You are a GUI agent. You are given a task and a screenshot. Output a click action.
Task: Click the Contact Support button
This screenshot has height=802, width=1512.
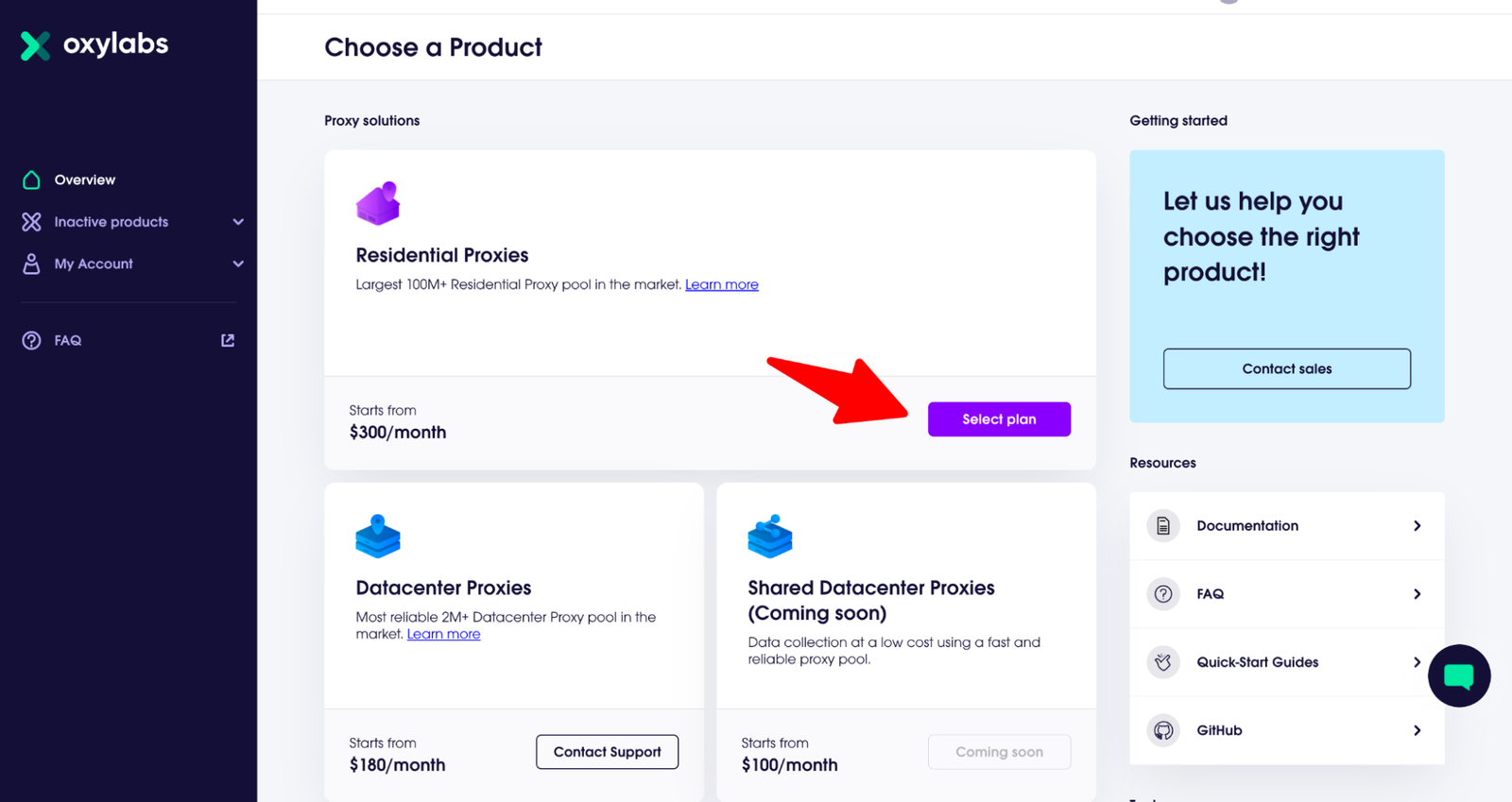607,752
